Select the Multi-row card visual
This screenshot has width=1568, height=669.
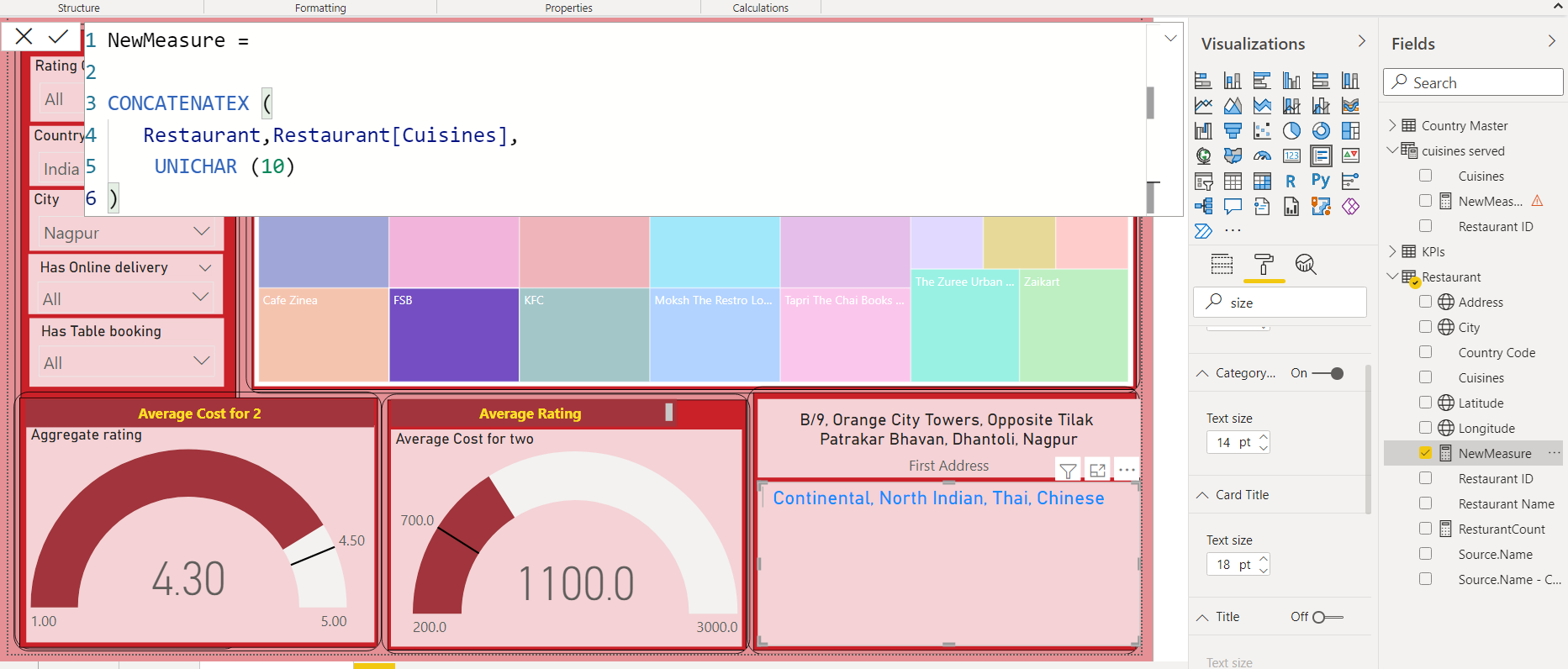[1321, 156]
